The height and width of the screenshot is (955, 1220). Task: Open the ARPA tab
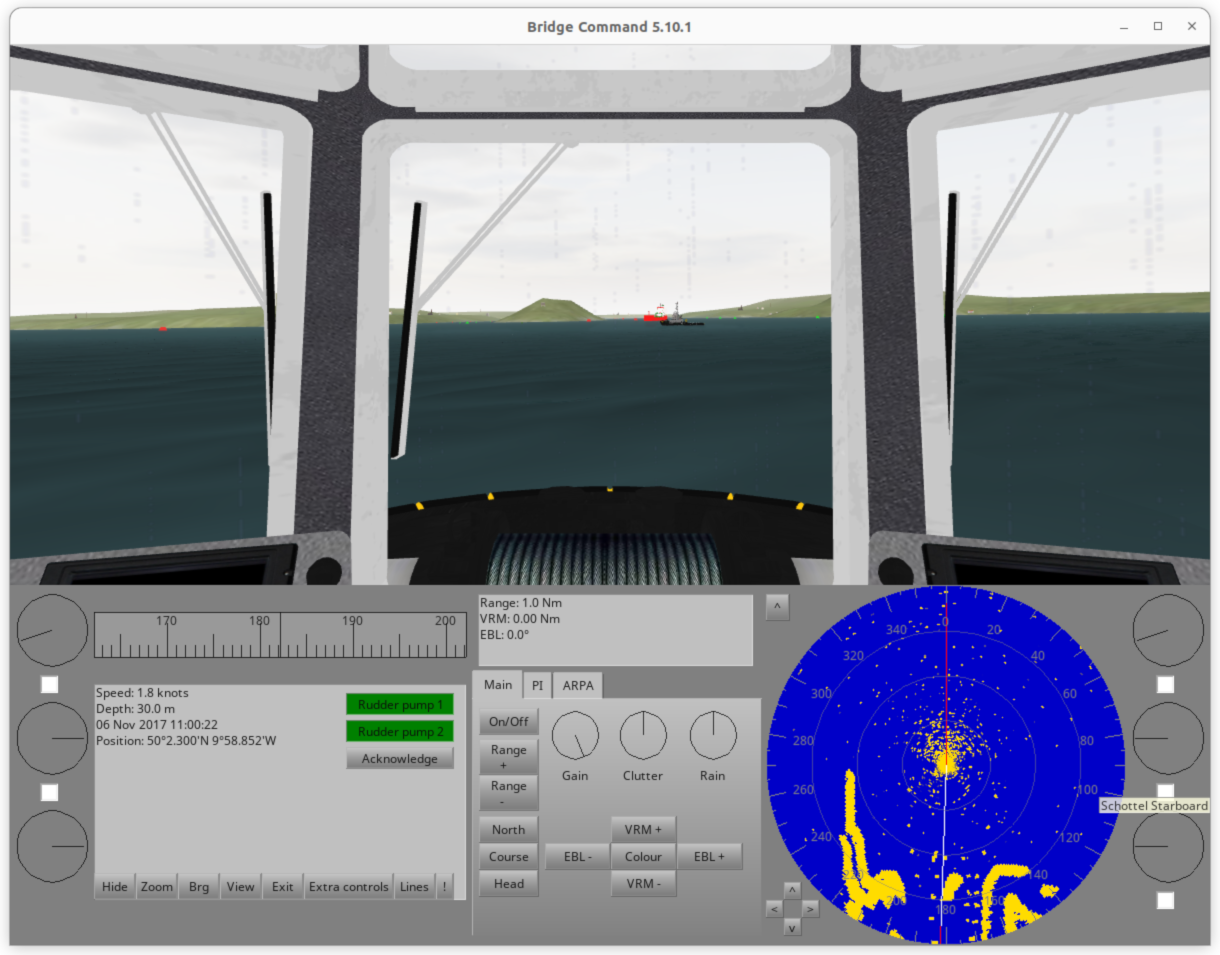point(578,685)
